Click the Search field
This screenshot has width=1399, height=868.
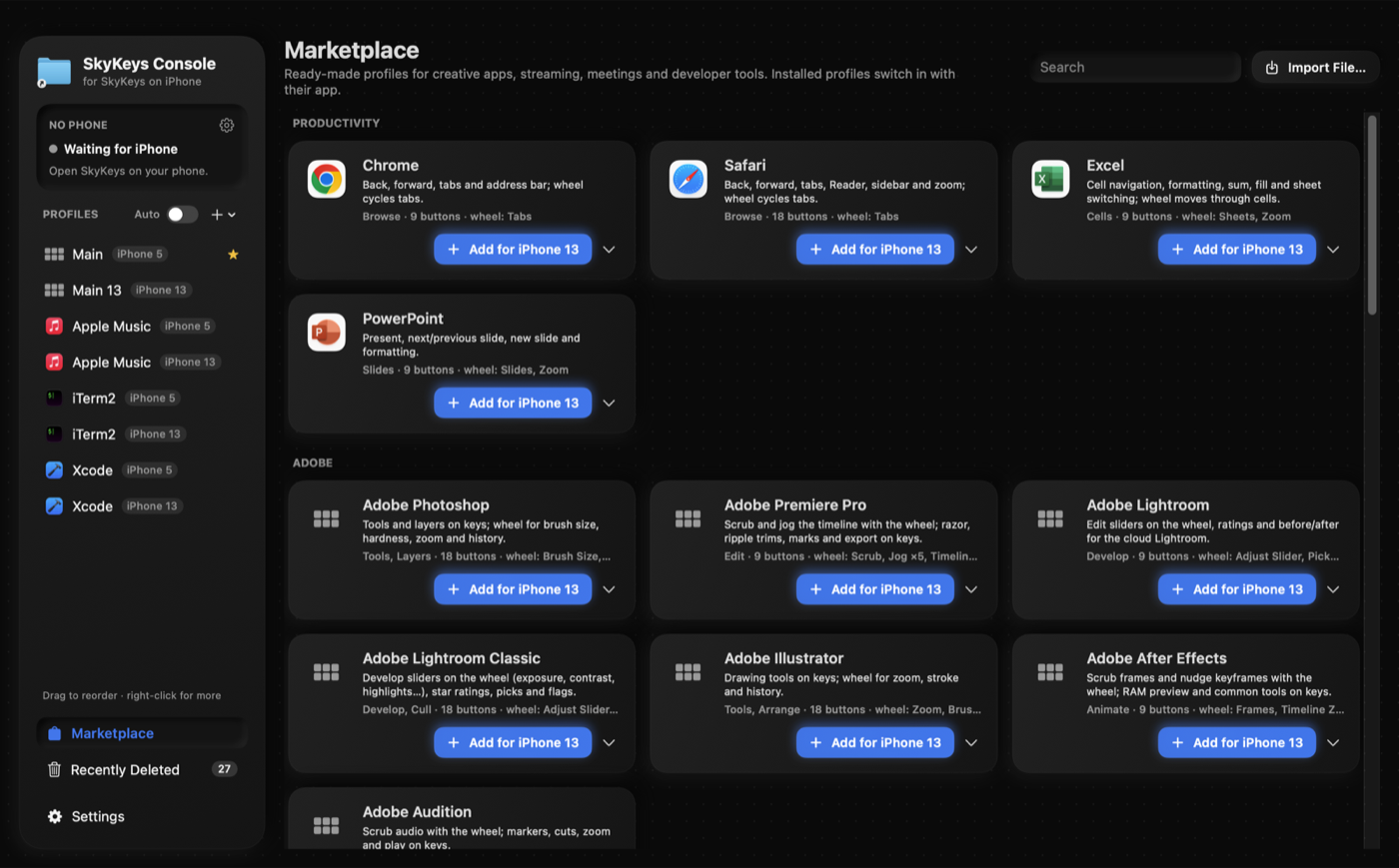click(1135, 68)
